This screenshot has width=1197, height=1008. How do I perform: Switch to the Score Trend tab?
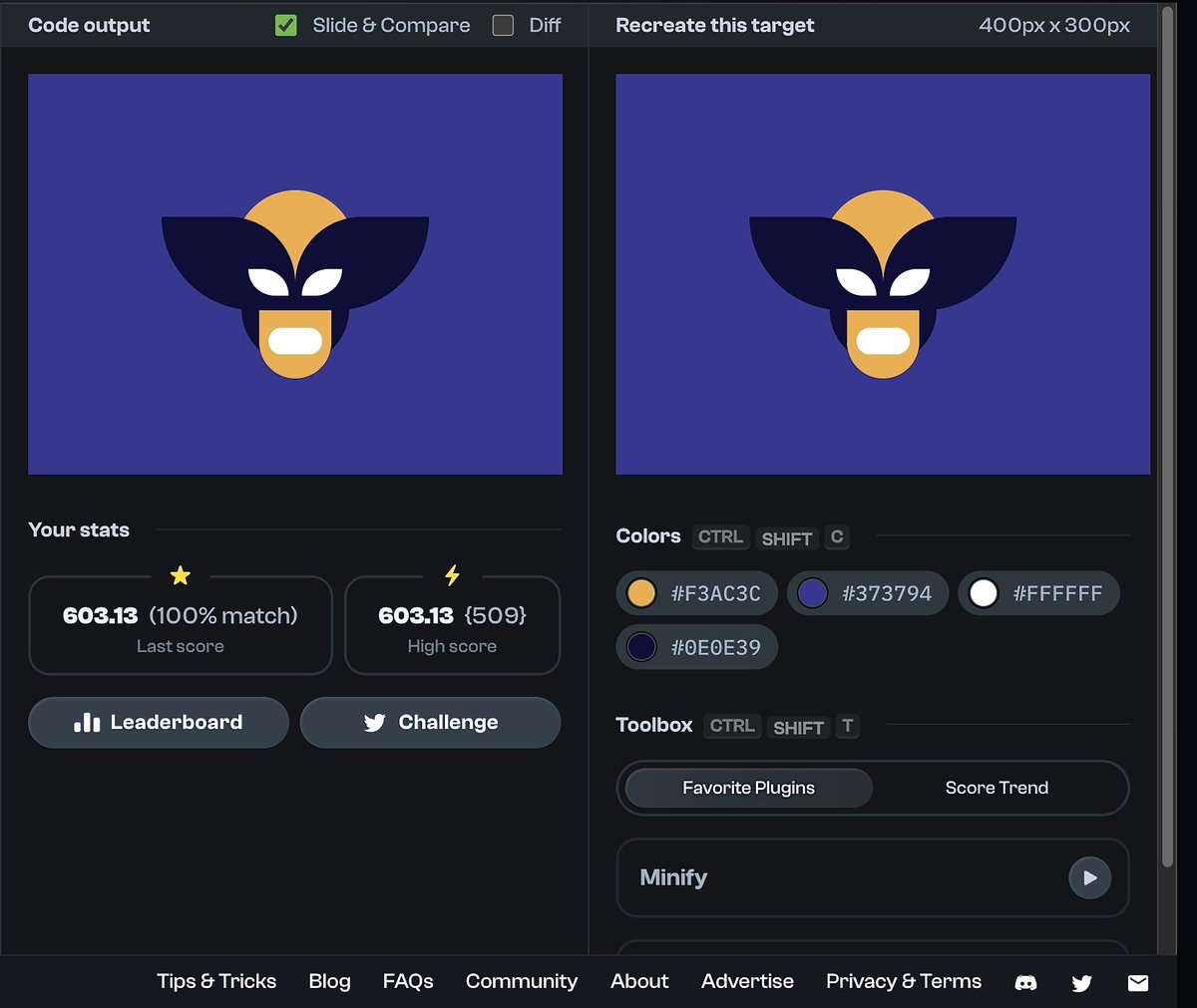pyautogui.click(x=997, y=788)
